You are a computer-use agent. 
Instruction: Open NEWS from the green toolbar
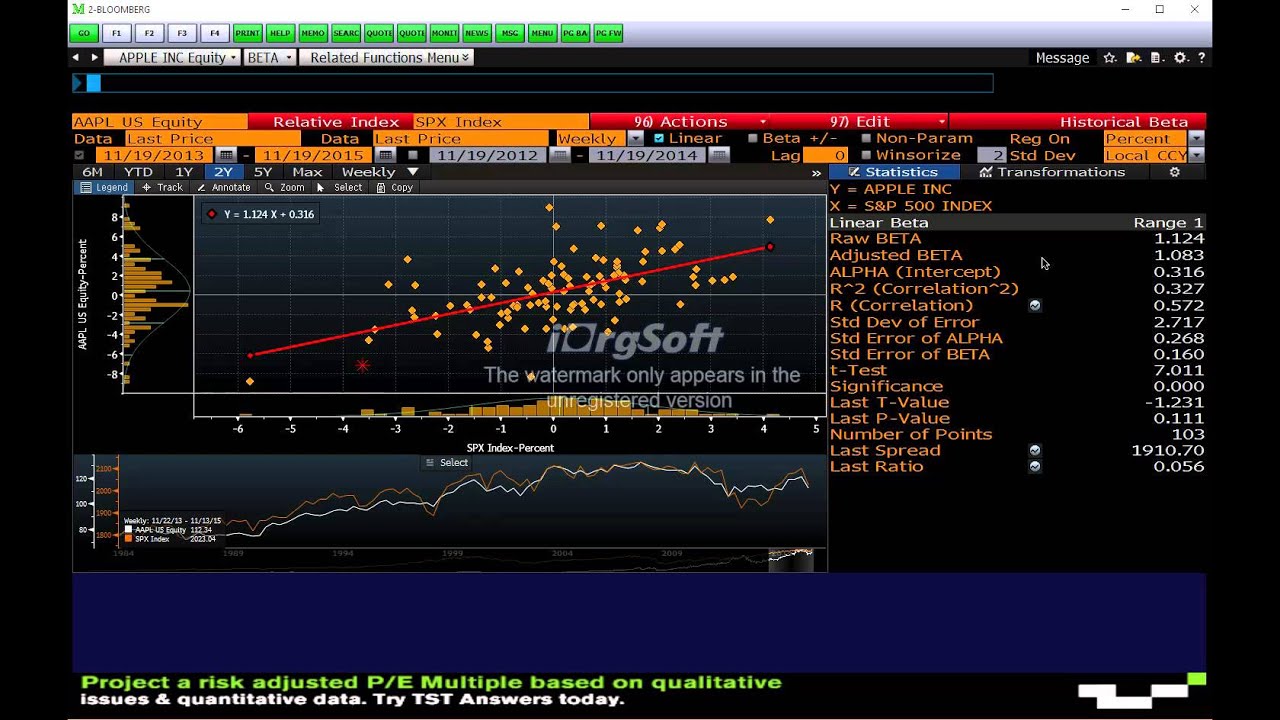[x=477, y=33]
